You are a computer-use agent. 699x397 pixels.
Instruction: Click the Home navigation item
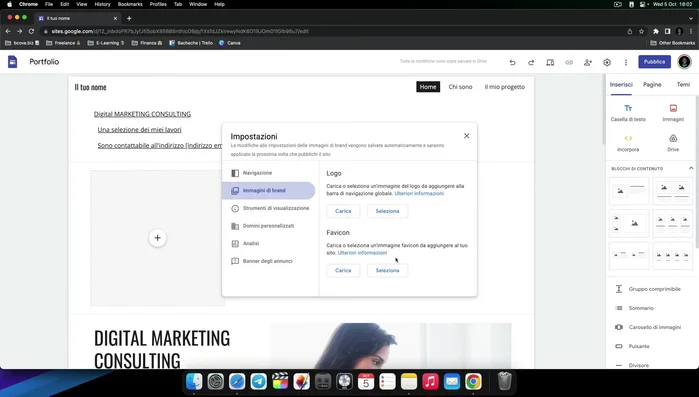[428, 87]
